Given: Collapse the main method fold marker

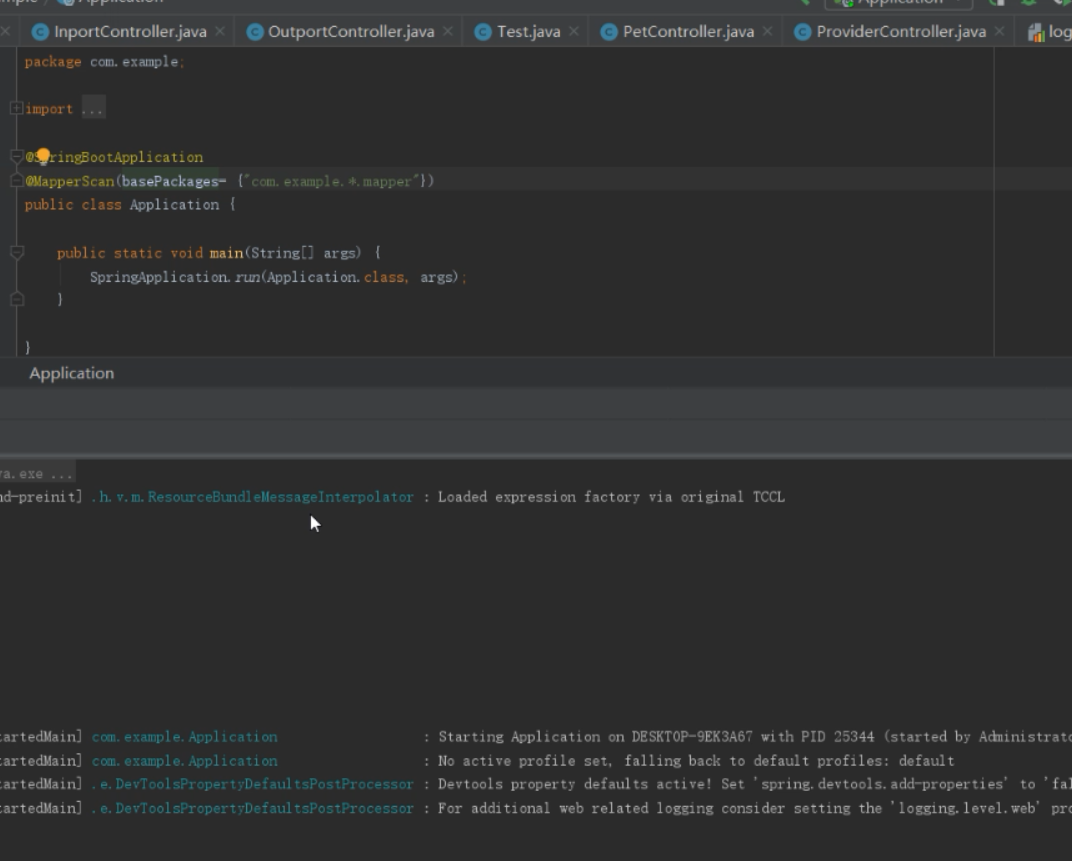Looking at the screenshot, I should point(17,252).
